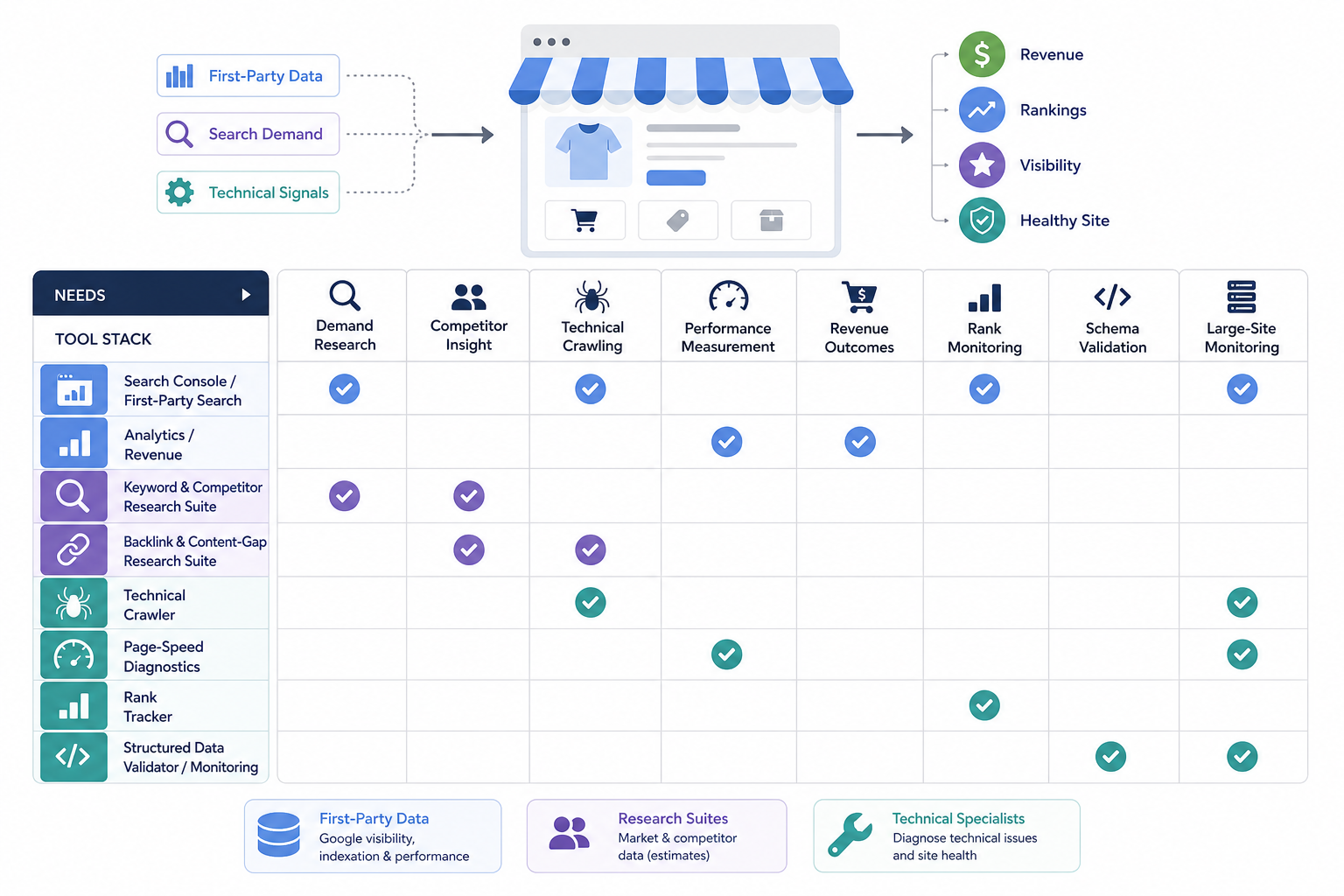Select the Research Suites legend card
The width and height of the screenshot is (1344, 896).
(x=656, y=836)
